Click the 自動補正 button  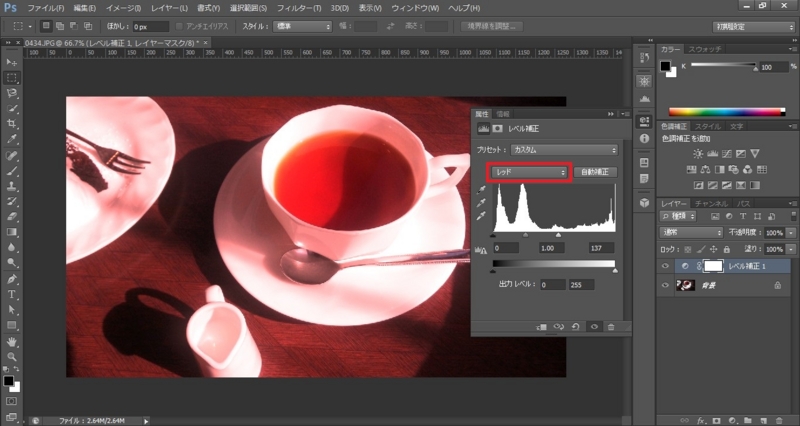595,172
